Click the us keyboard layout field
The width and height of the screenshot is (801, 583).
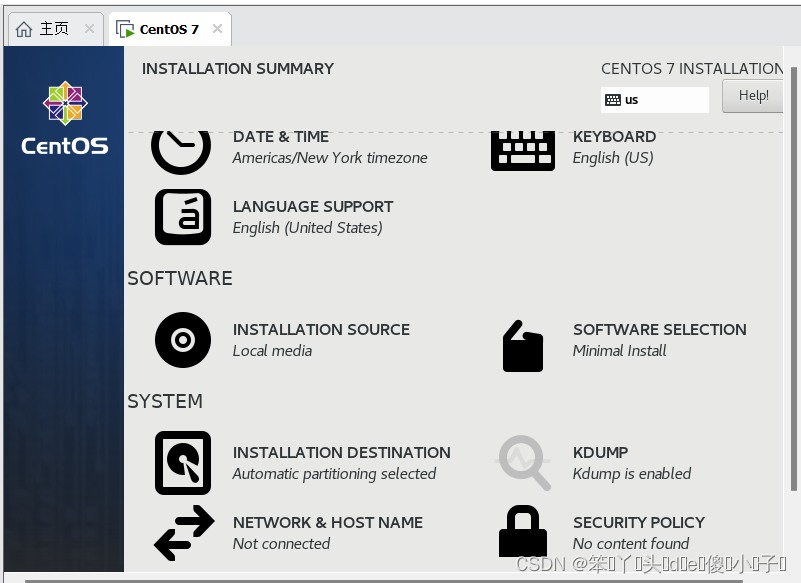pyautogui.click(x=655, y=100)
